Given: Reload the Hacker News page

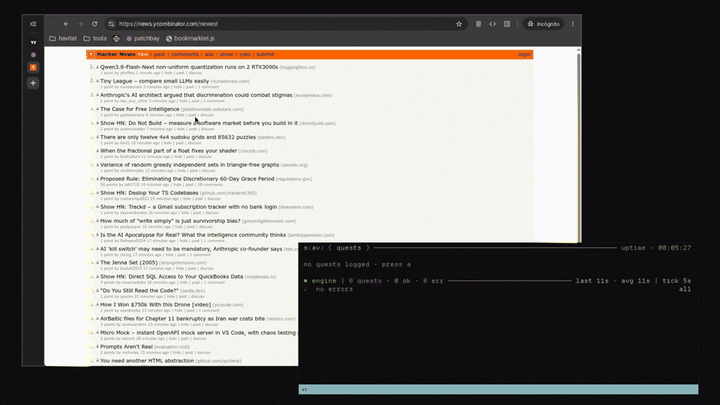Looking at the screenshot, I should [95, 24].
